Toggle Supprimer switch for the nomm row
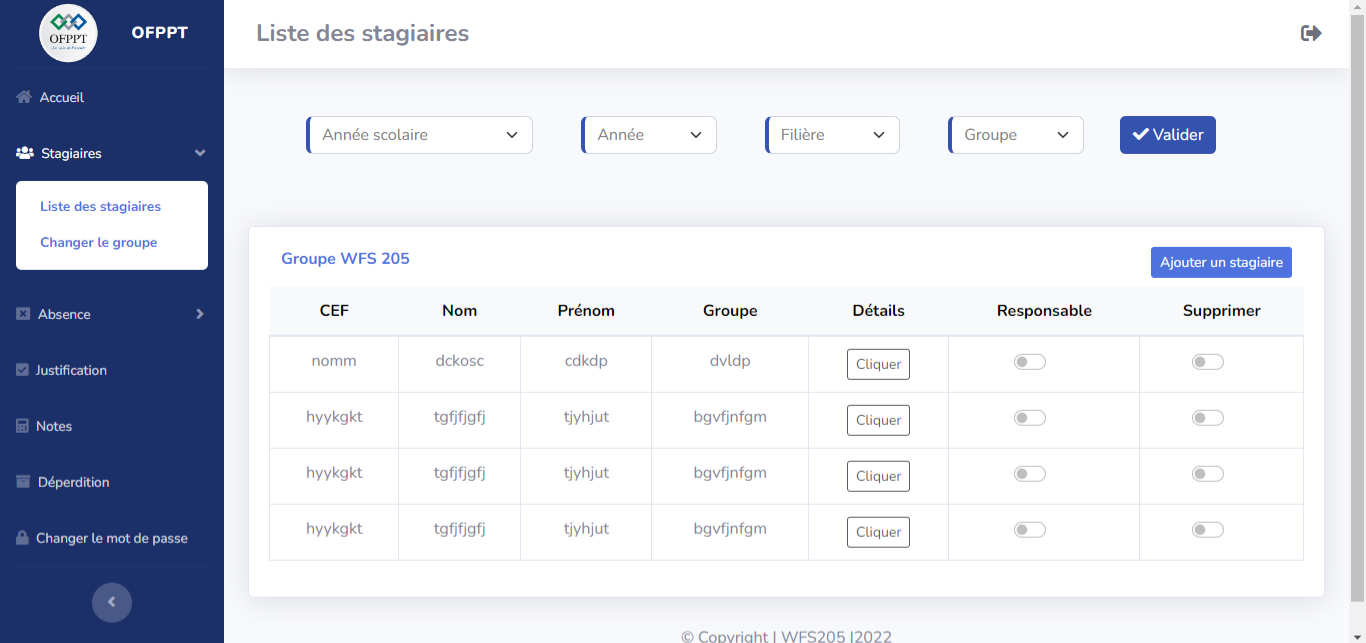 point(1207,362)
